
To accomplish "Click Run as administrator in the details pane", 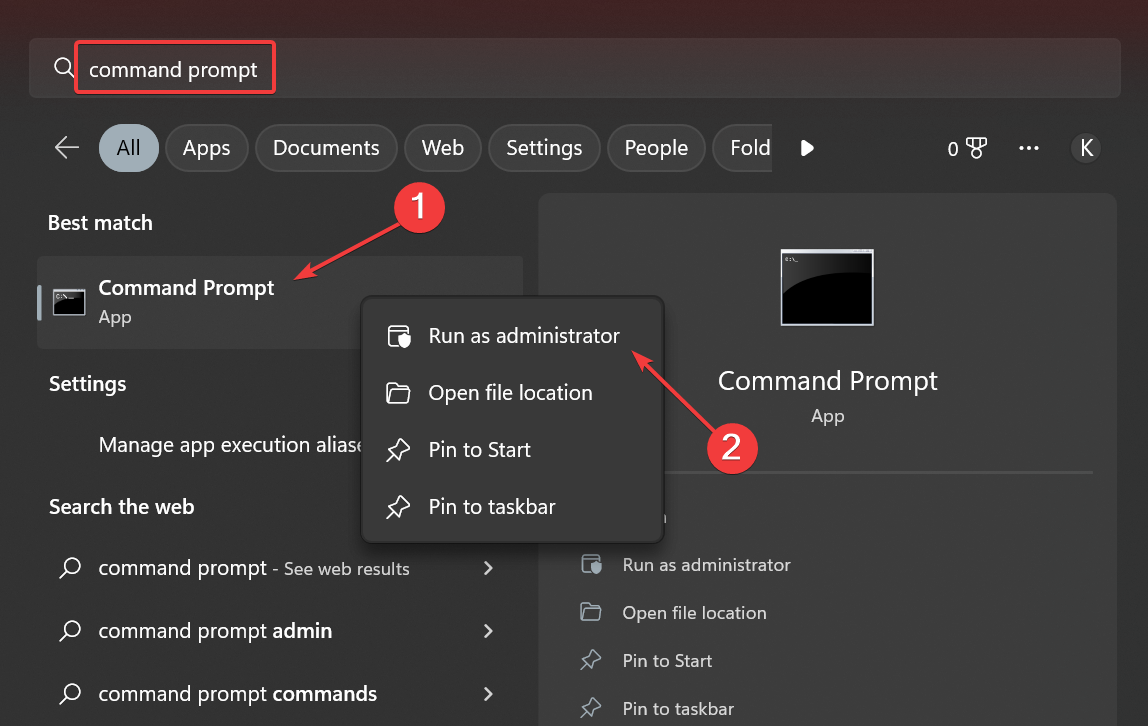I will tap(707, 565).
